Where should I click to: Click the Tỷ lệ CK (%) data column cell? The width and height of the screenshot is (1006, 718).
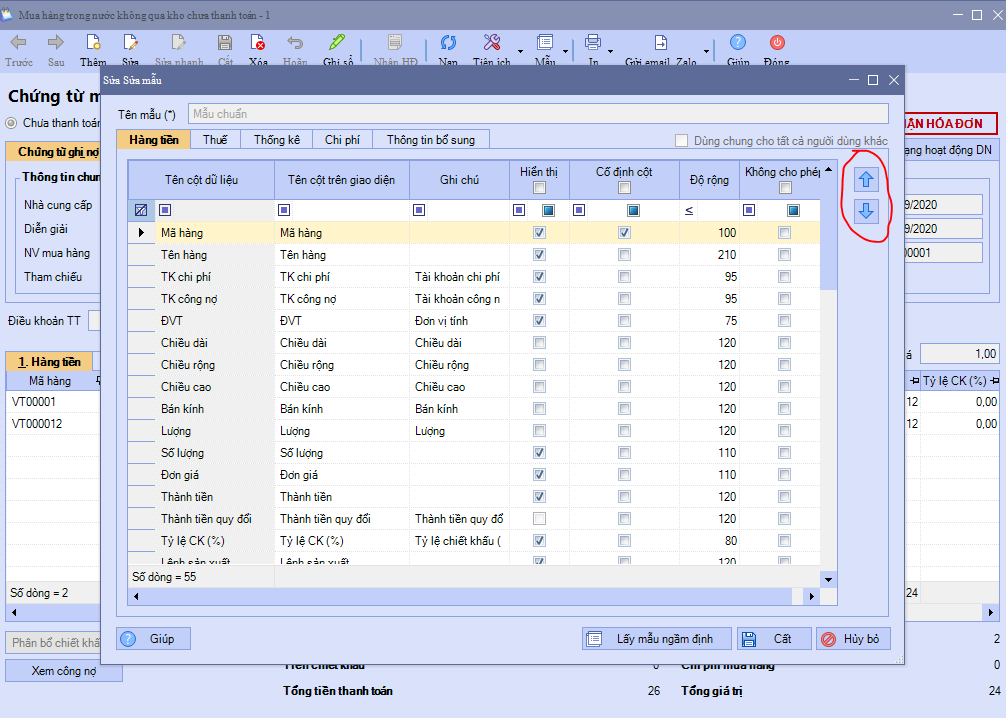point(215,541)
